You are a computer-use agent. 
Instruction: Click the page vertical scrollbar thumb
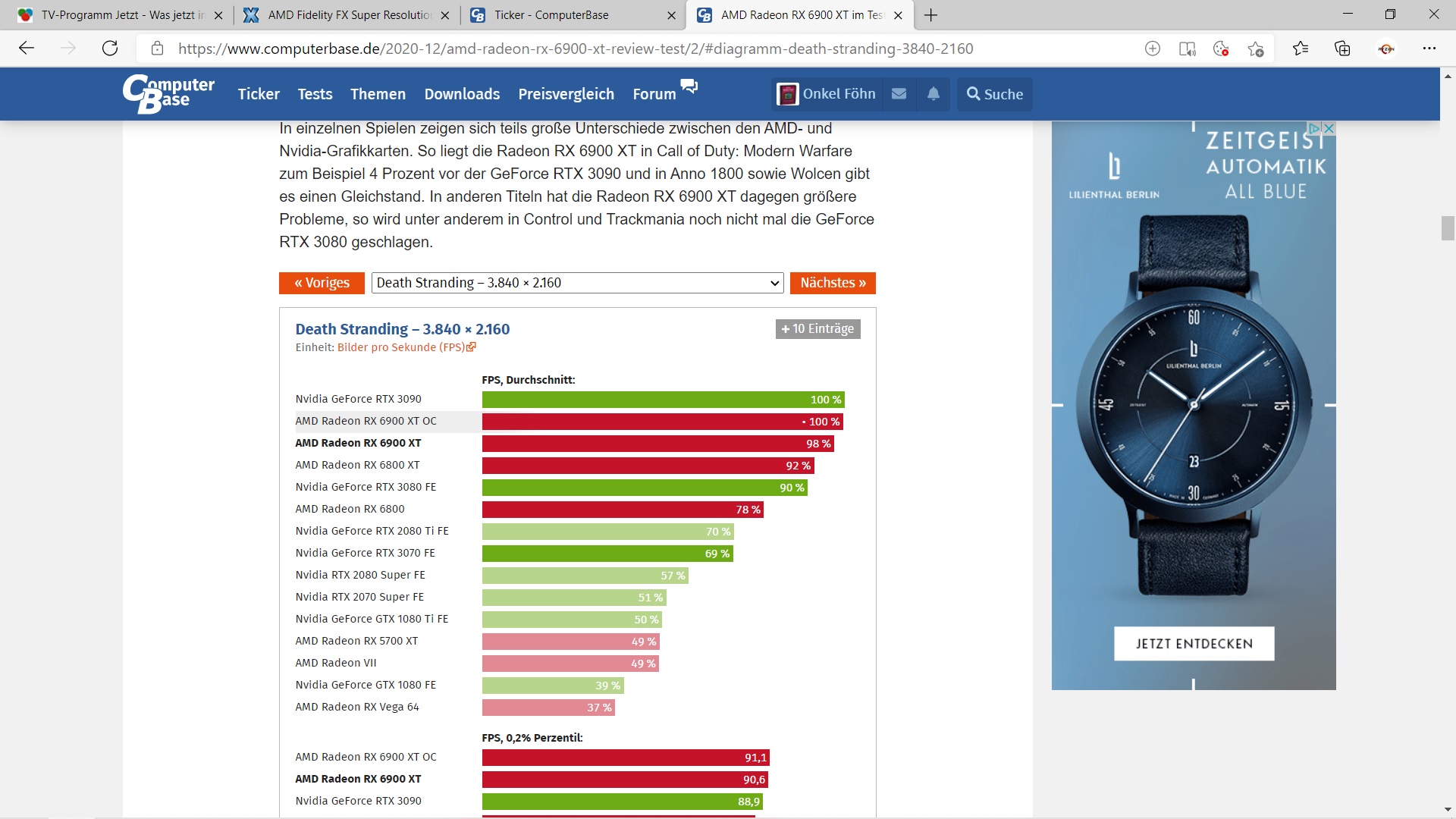pyautogui.click(x=1448, y=228)
